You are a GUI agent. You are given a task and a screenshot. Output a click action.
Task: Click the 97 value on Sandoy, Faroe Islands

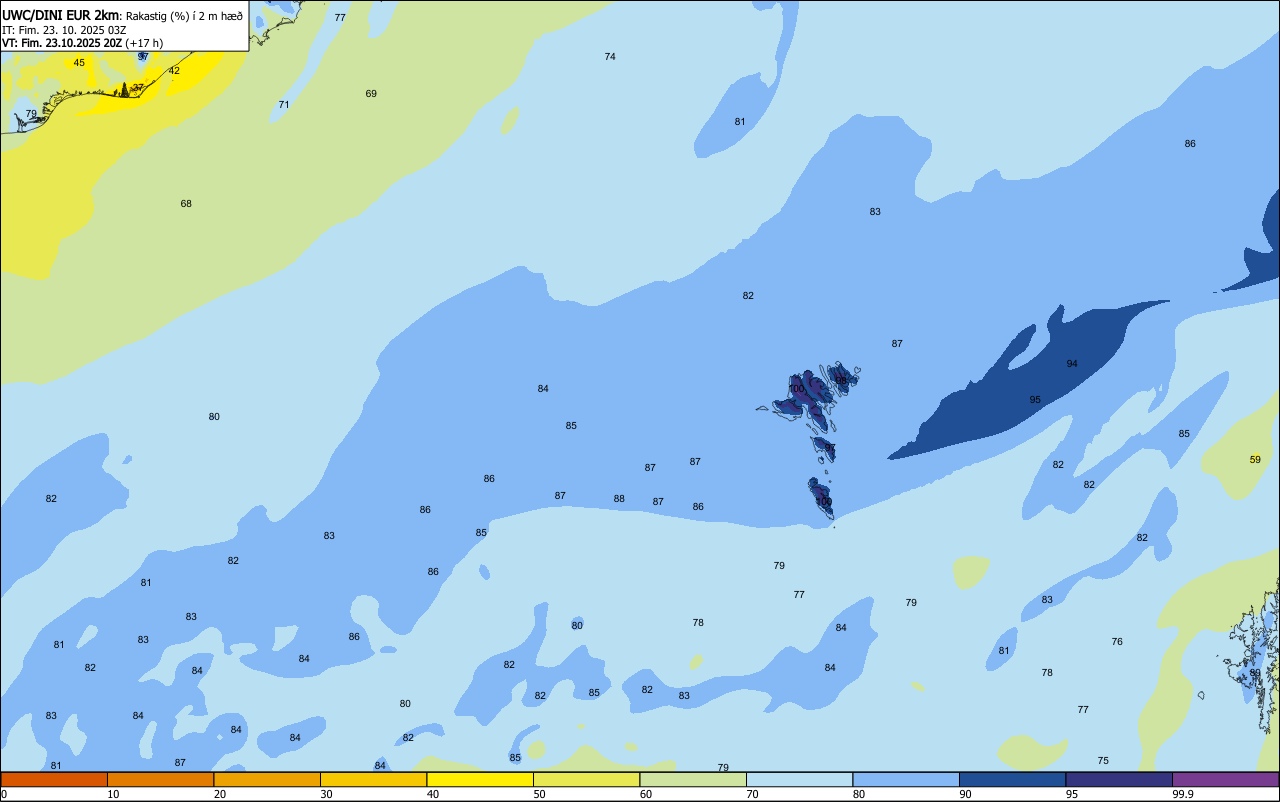point(829,448)
